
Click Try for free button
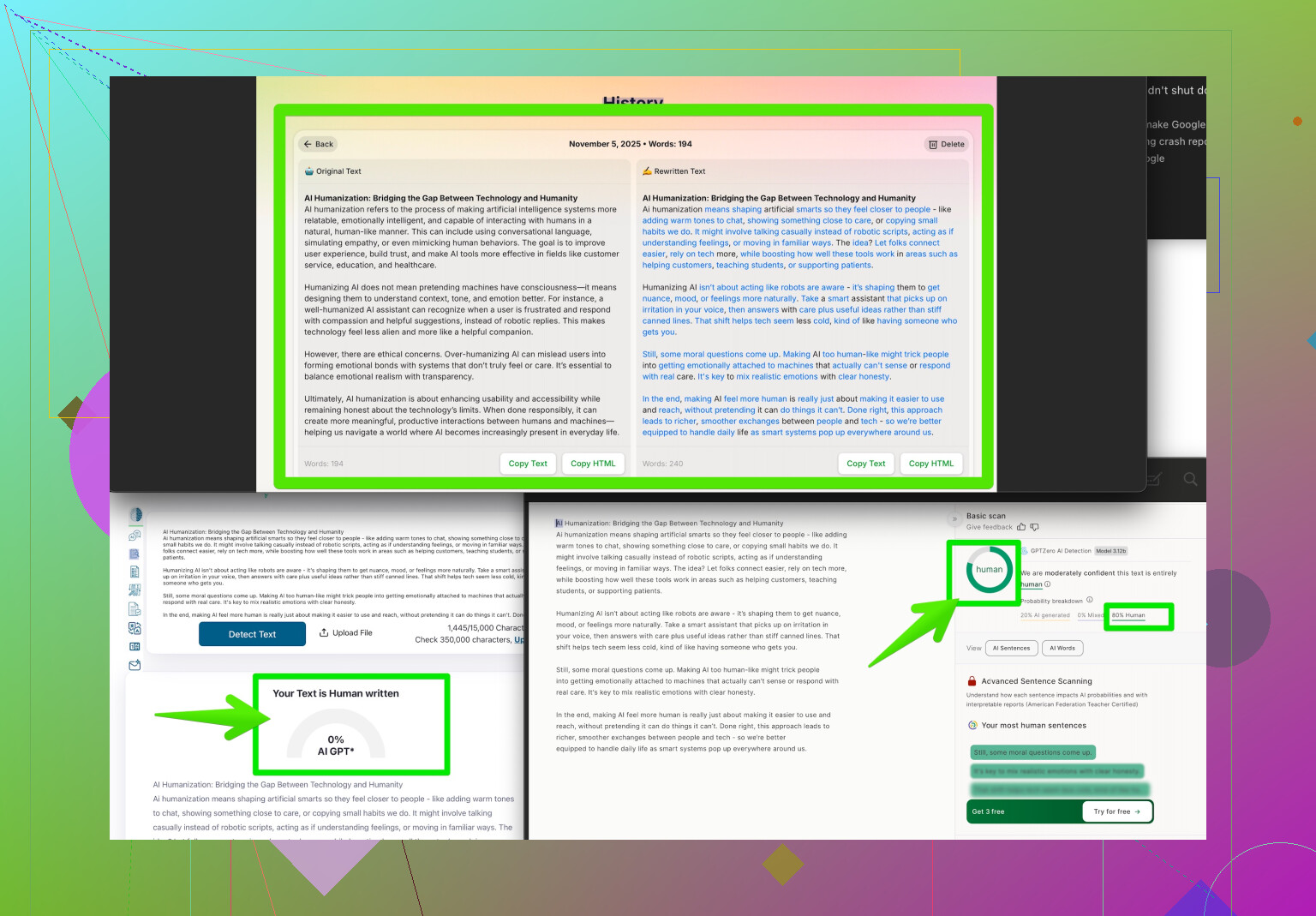pyautogui.click(x=1116, y=811)
